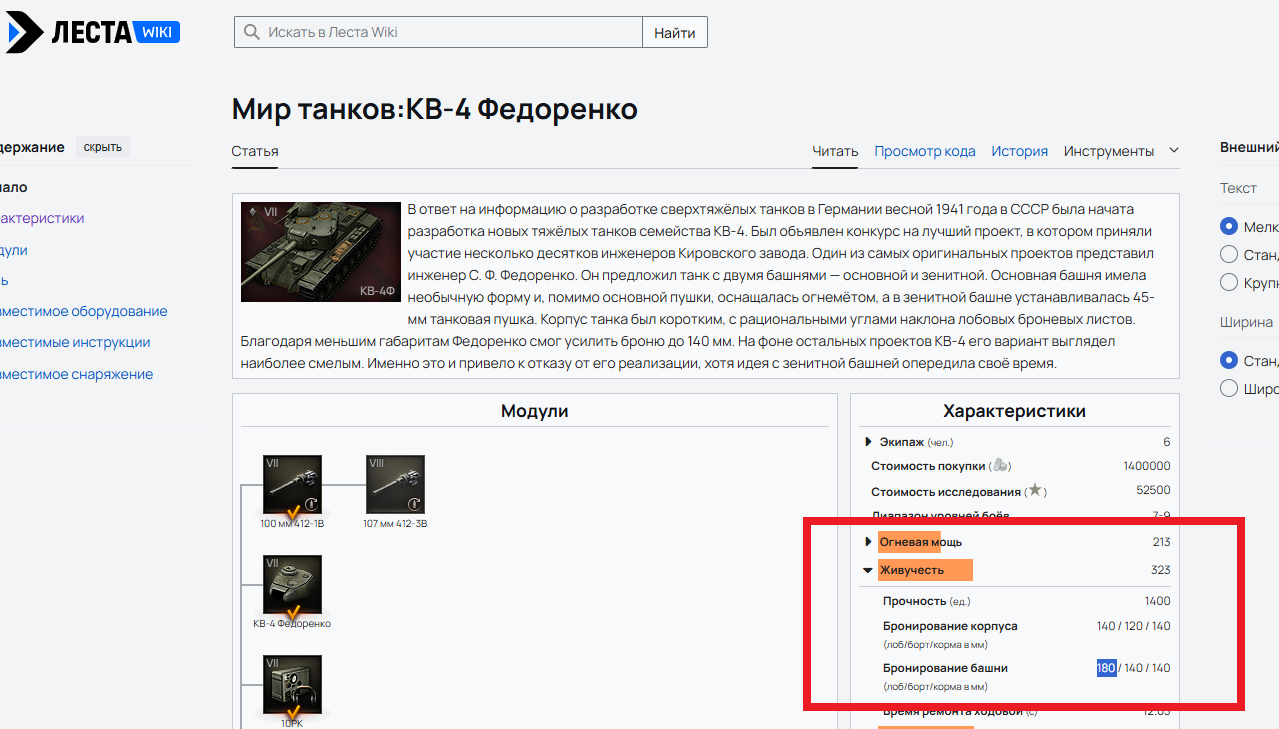The height and width of the screenshot is (729, 1279).
Task: Click the silver coin icon beside Стоимость покупки
Action: (x=1001, y=466)
